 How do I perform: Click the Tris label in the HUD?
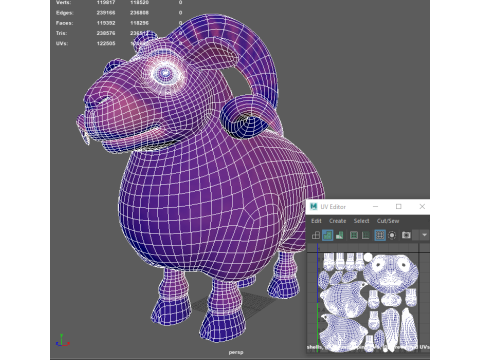pos(61,33)
